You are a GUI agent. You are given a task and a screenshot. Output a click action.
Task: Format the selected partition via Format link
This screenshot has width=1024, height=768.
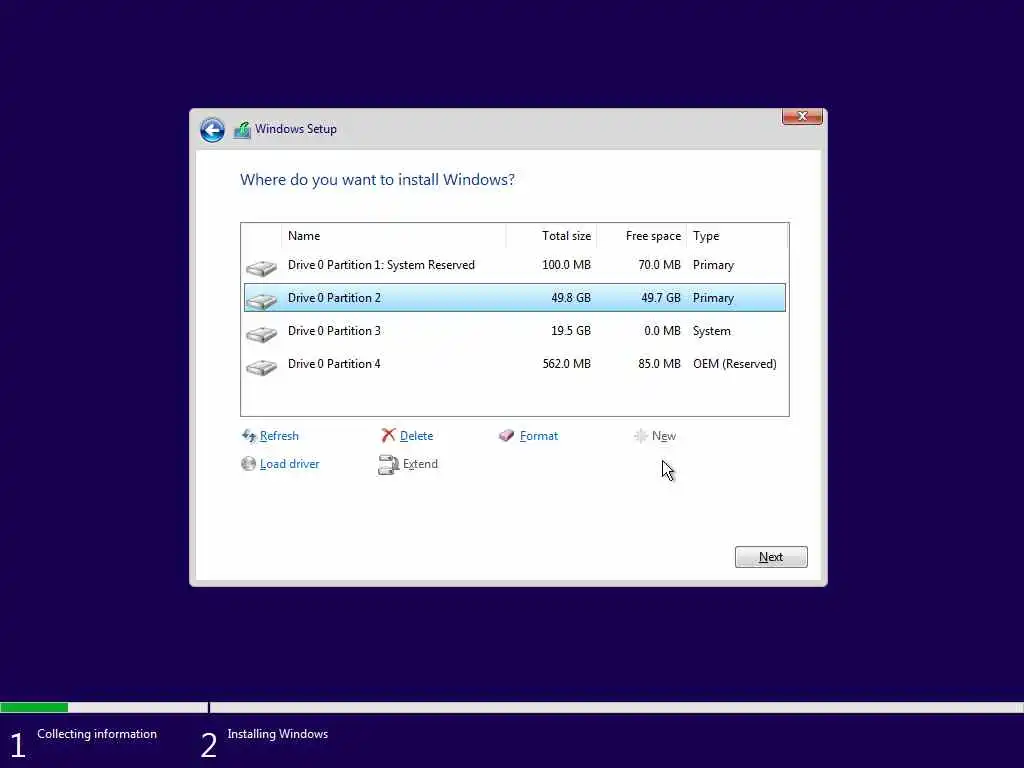click(x=539, y=436)
